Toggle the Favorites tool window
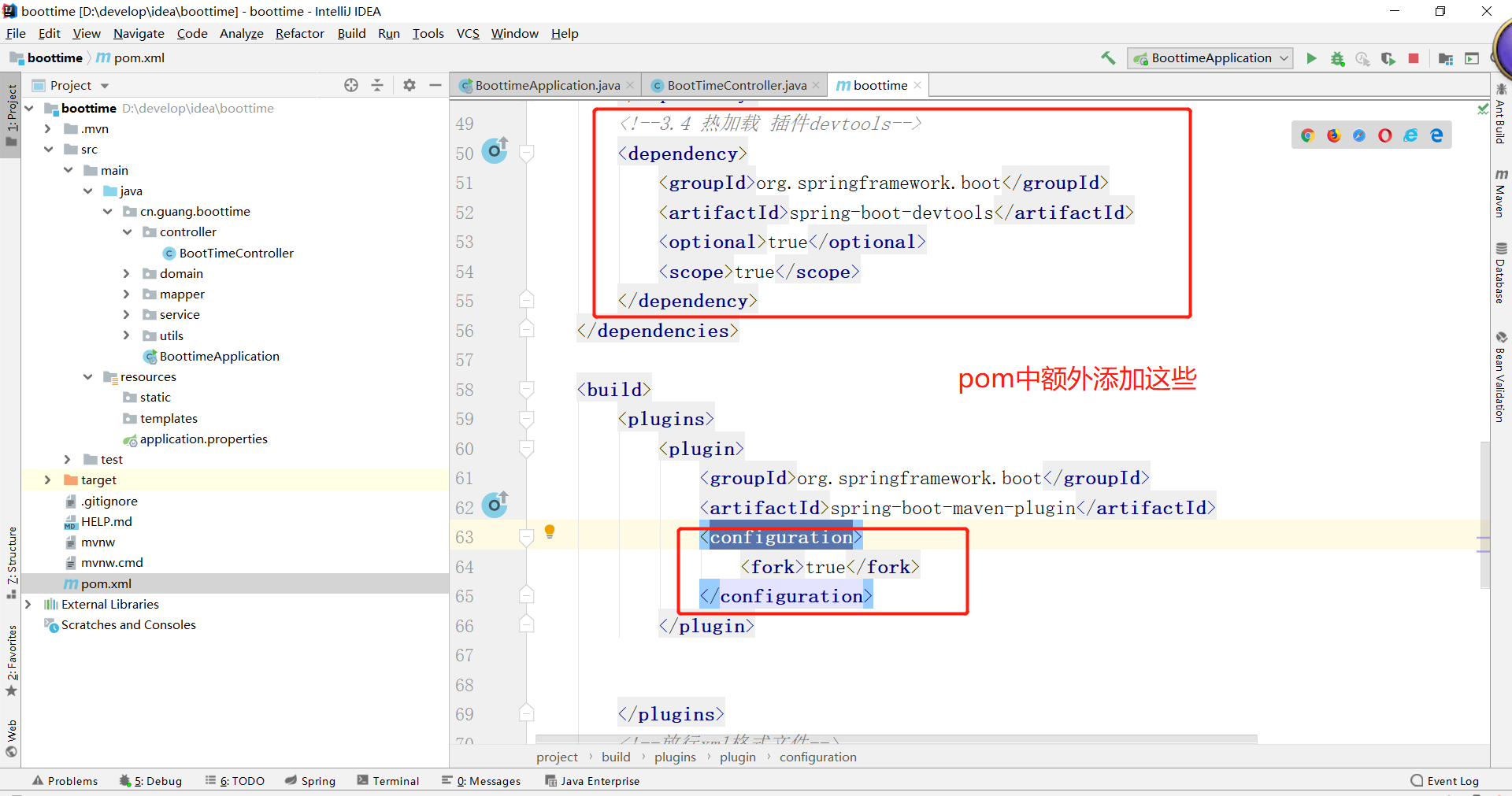 tap(11, 661)
